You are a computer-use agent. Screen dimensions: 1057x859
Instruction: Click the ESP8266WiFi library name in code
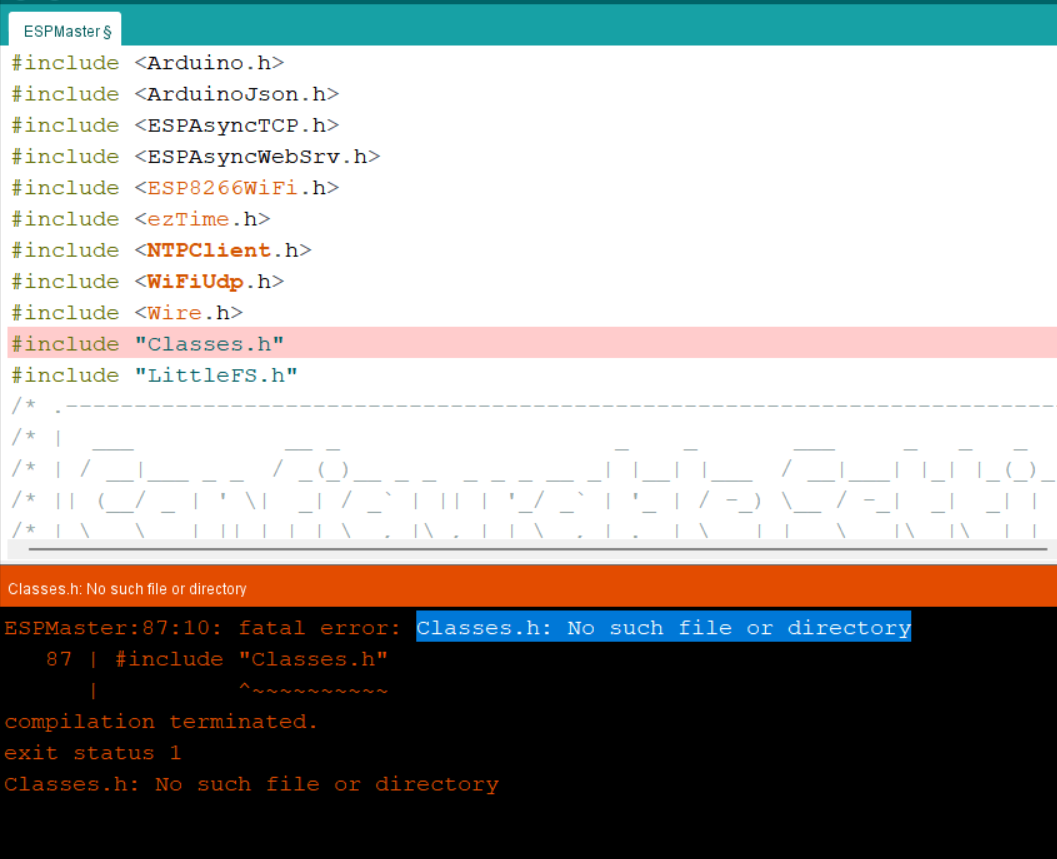coord(220,187)
